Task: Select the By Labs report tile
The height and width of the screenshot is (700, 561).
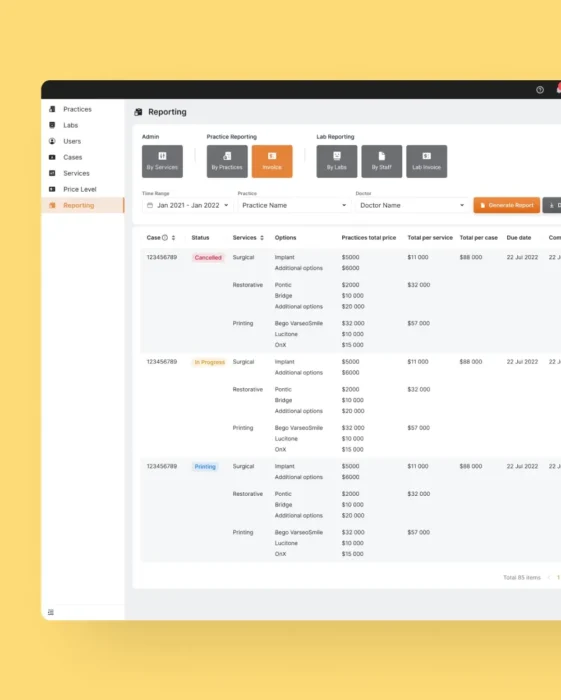Action: 337,161
